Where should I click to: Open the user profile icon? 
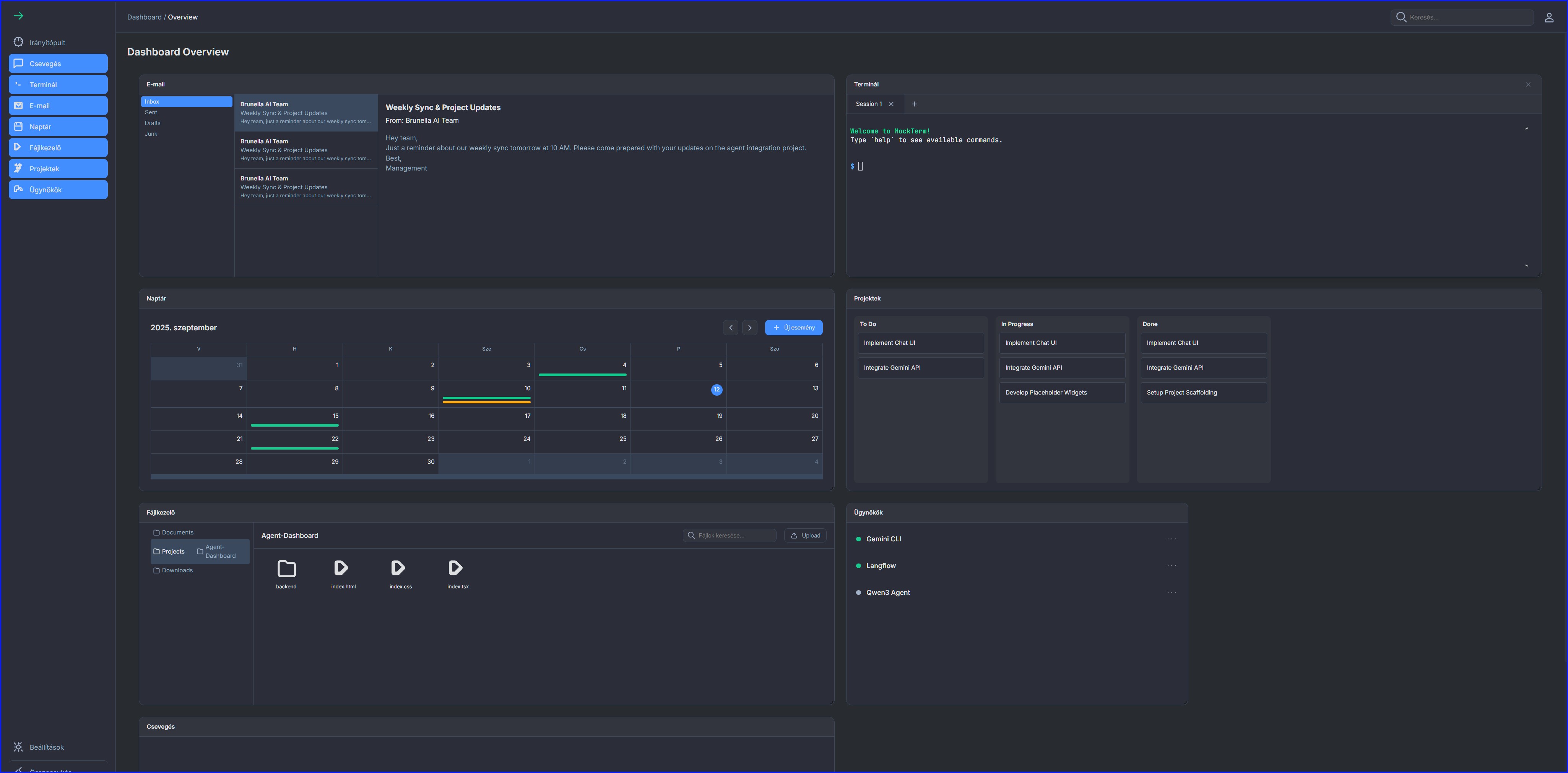[x=1549, y=18]
